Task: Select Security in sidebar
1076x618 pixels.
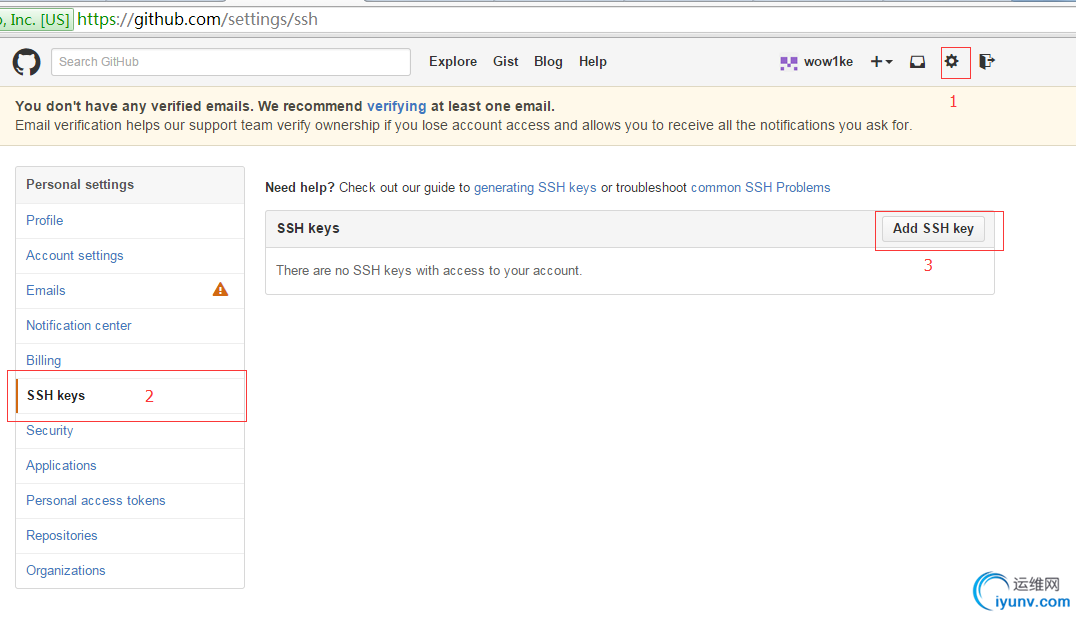Action: point(130,430)
